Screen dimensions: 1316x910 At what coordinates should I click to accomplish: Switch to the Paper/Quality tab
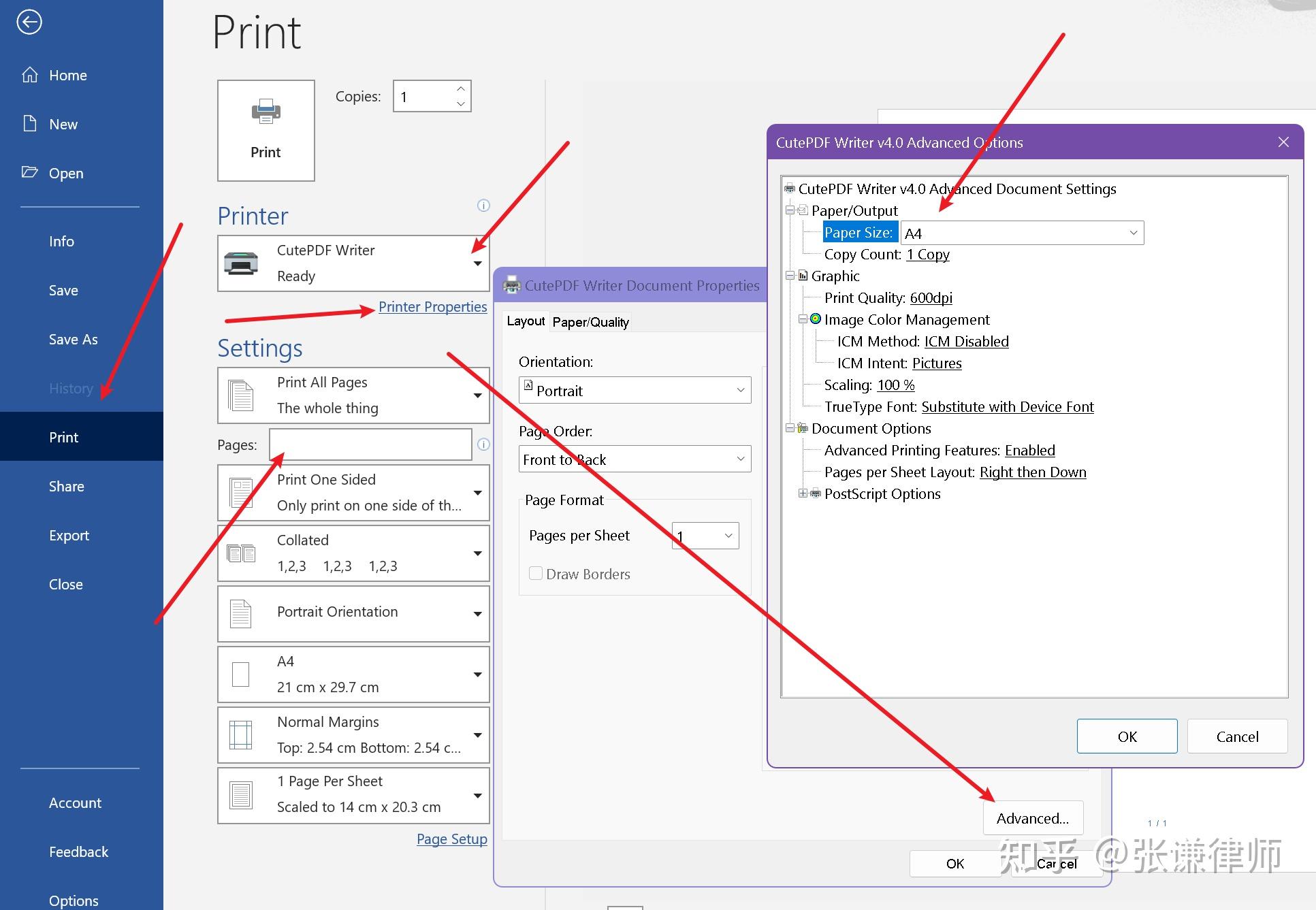(590, 322)
